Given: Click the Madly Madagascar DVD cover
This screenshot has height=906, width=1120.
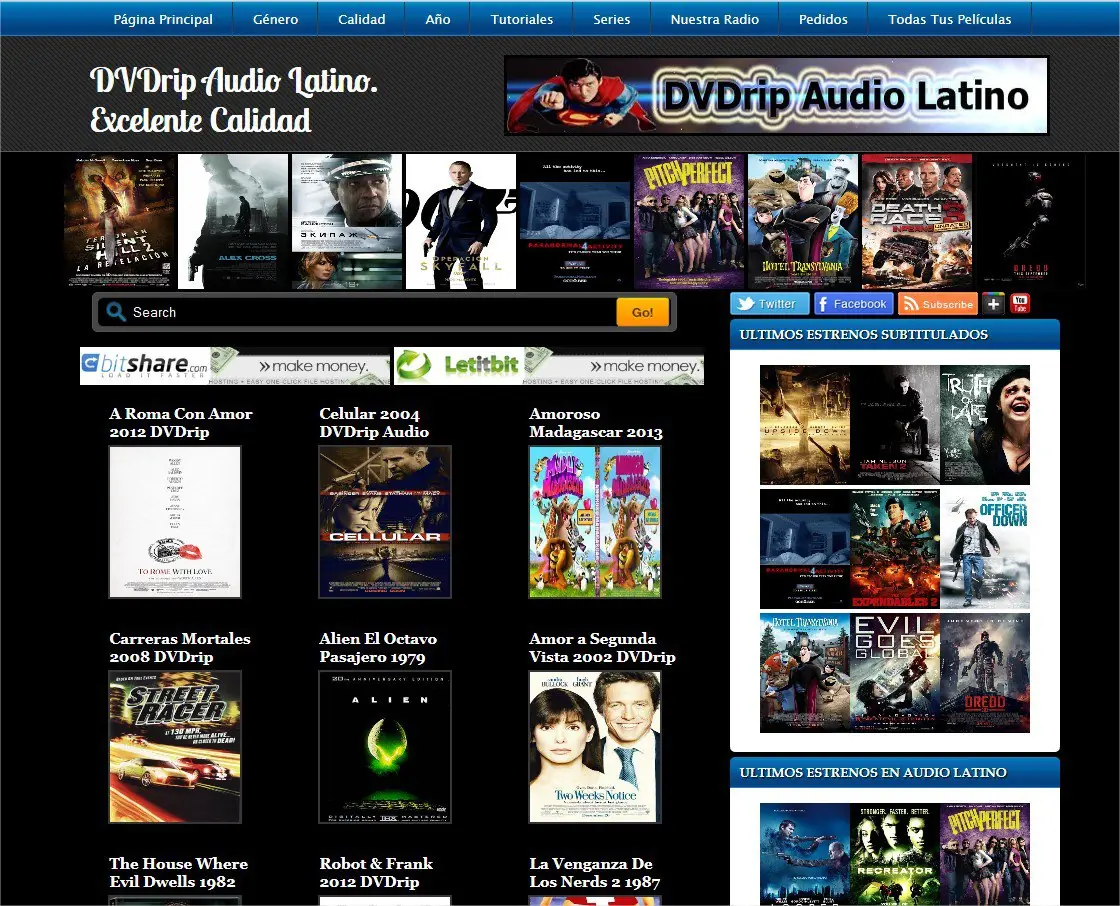Looking at the screenshot, I should pos(595,522).
